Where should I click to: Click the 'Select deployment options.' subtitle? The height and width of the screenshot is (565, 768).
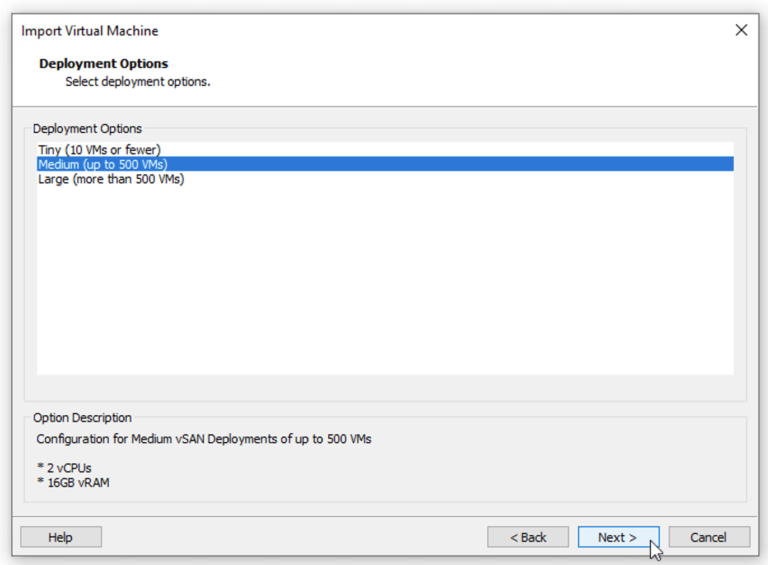(138, 82)
